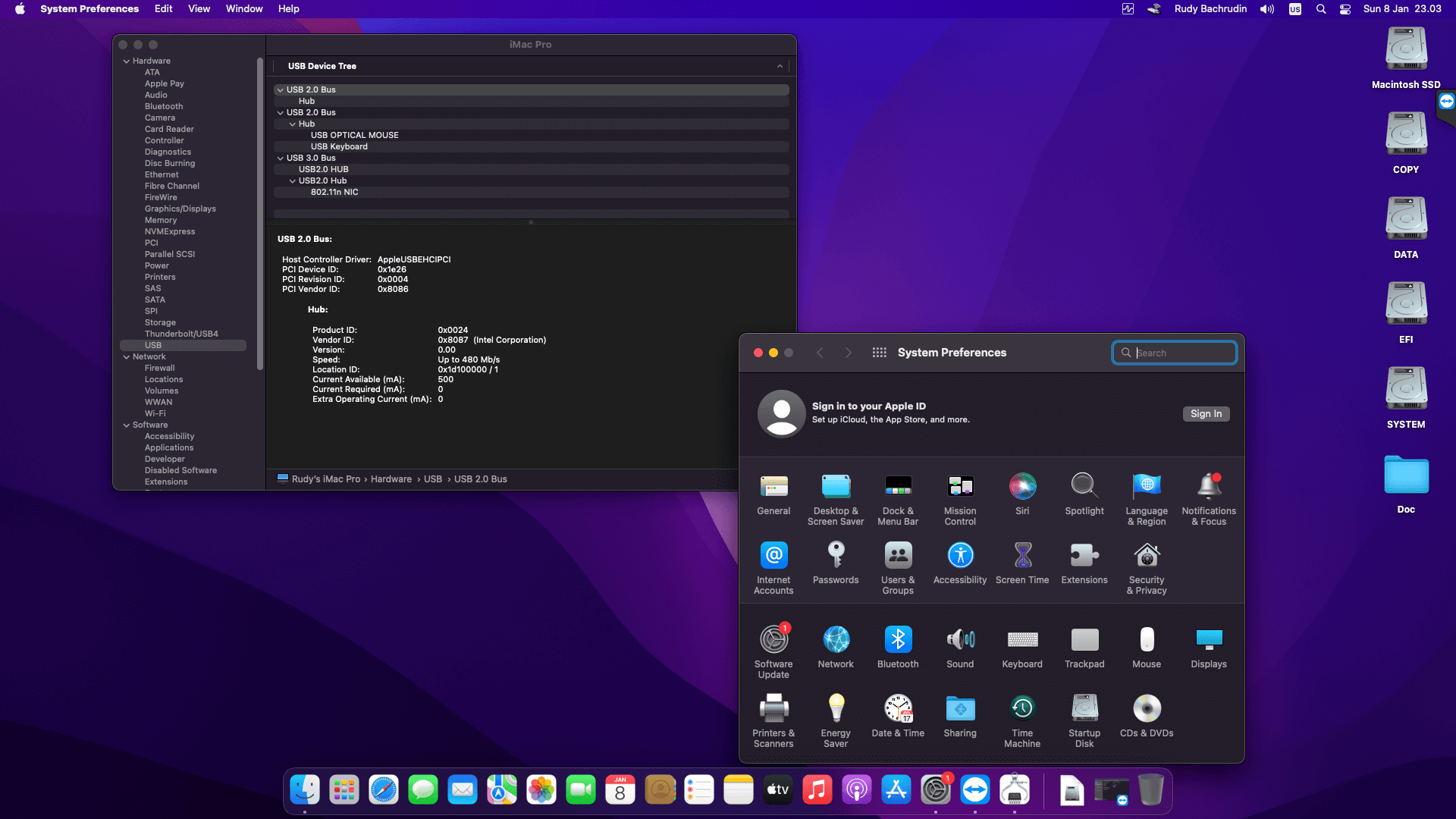Image resolution: width=1456 pixels, height=819 pixels.
Task: Open Dock & Menu Bar preferences
Action: pyautogui.click(x=898, y=487)
